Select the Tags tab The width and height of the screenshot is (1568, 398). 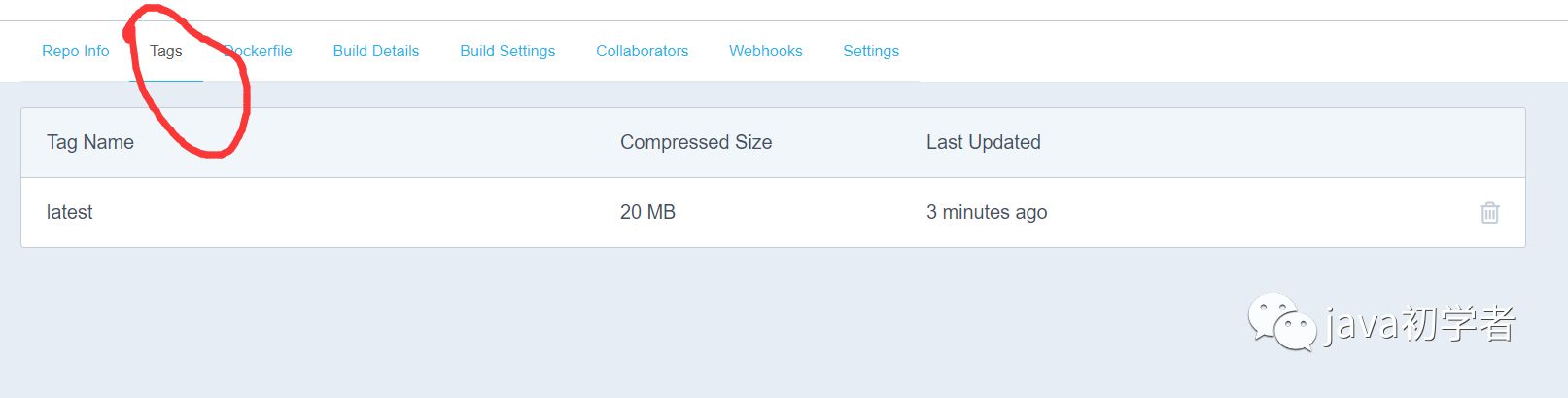click(x=166, y=51)
